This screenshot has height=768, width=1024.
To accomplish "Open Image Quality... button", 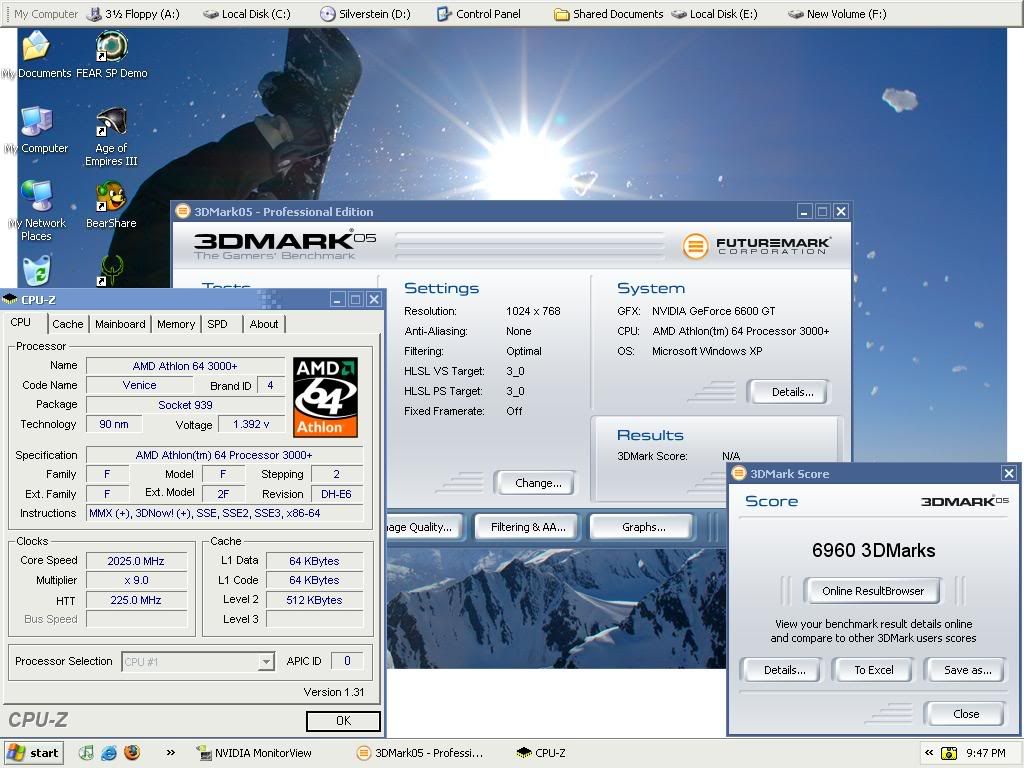I will (x=423, y=527).
